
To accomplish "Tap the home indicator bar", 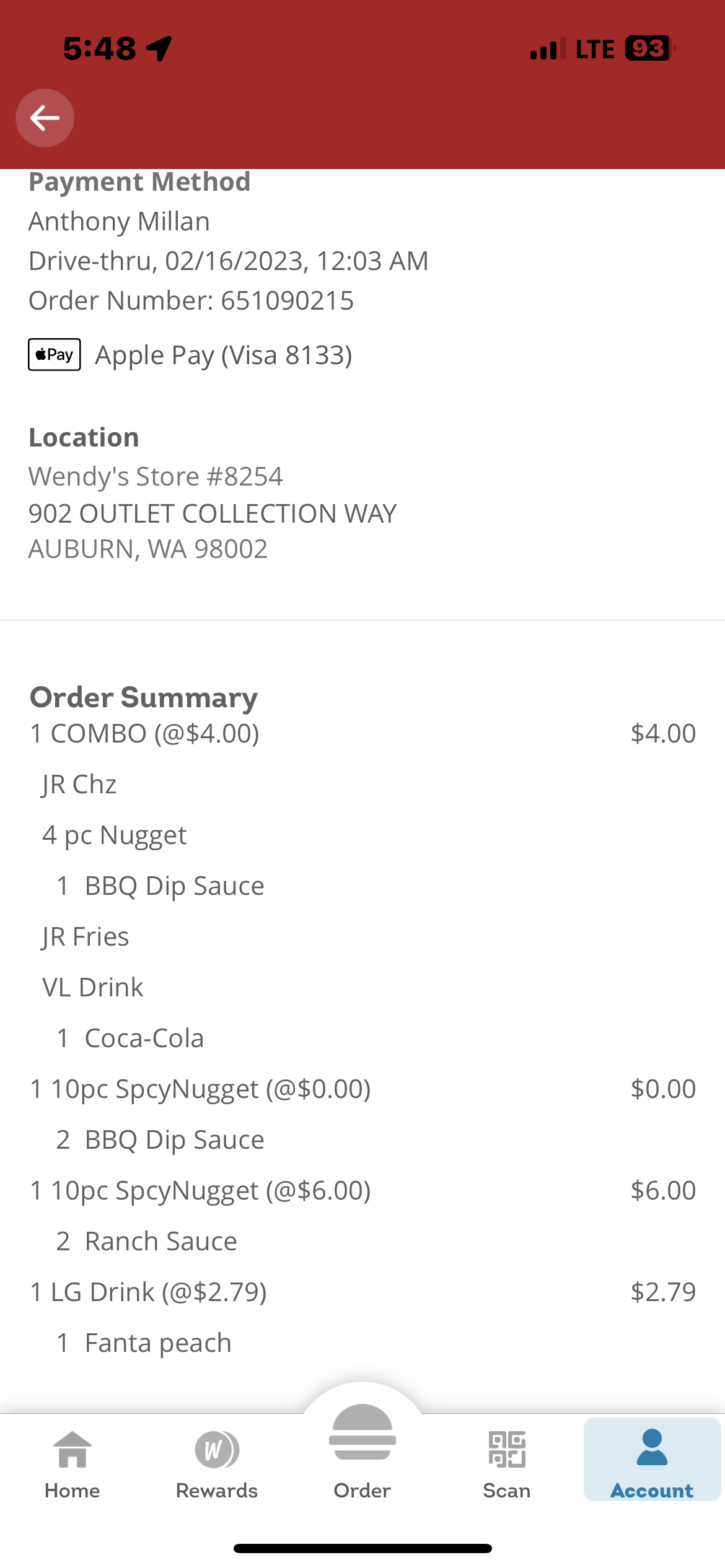I will click(362, 1548).
